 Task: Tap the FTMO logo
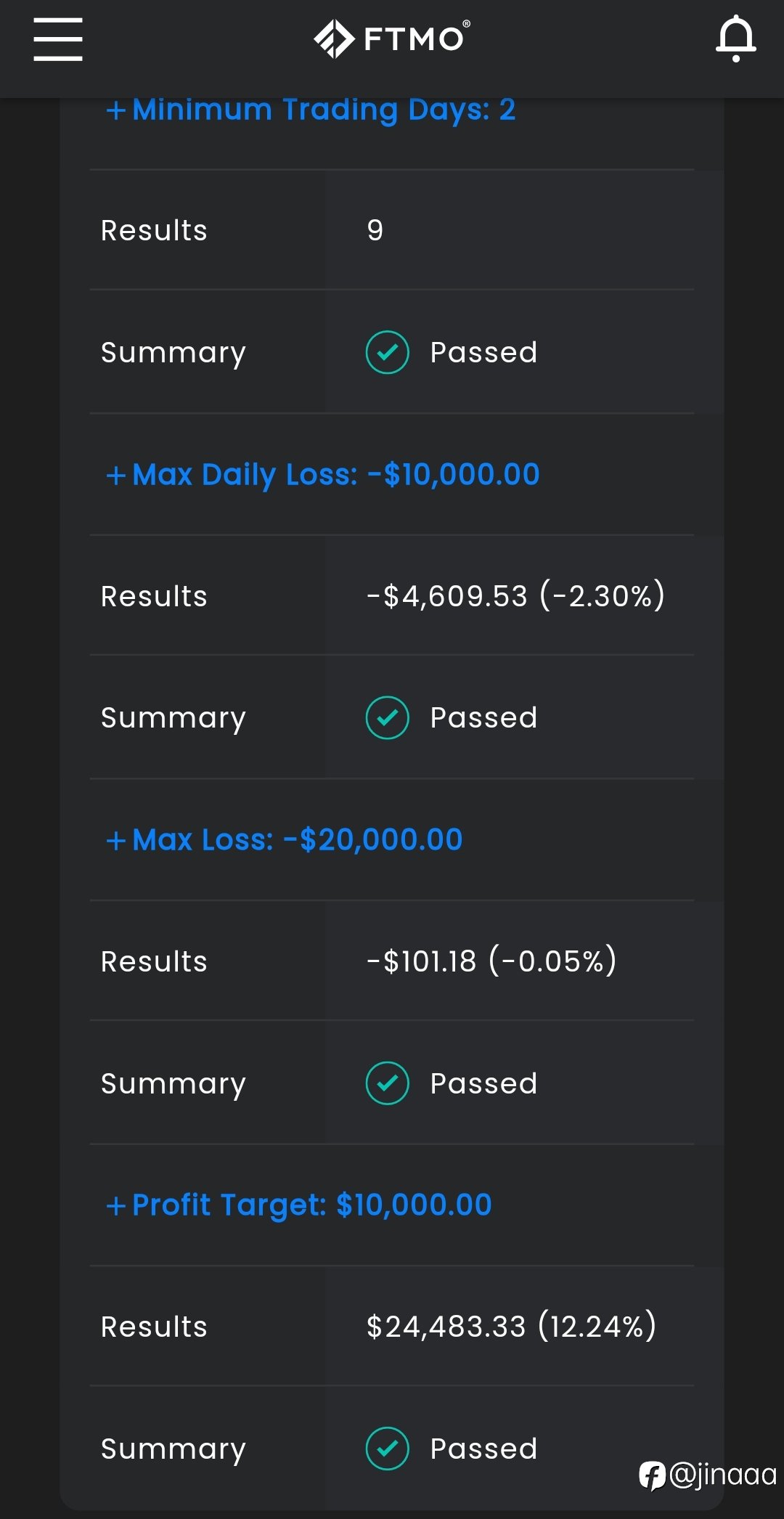pos(392,38)
